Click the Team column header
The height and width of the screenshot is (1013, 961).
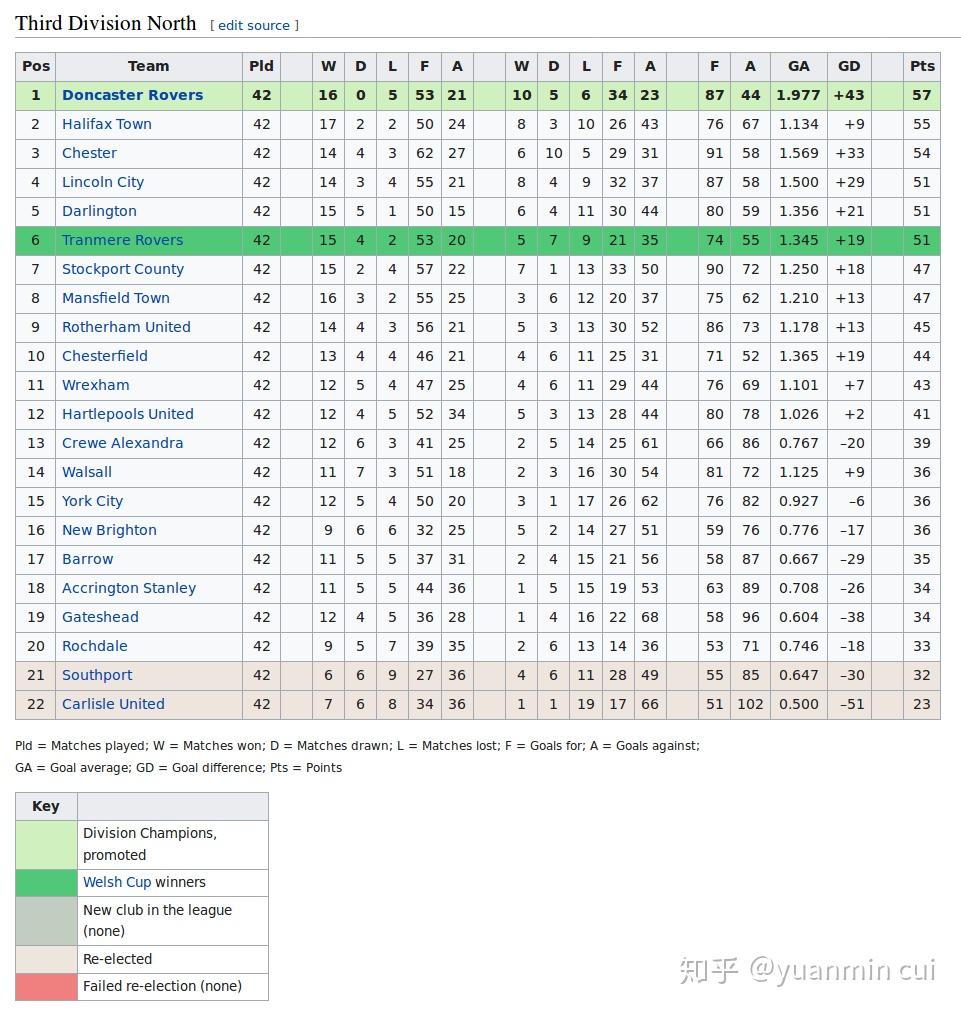[148, 66]
